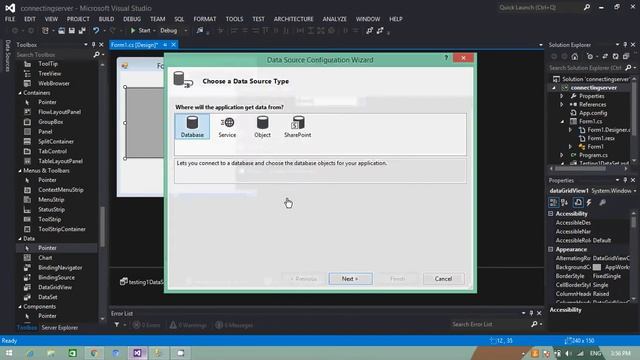The width and height of the screenshot is (640, 360).
Task: Click the Solution Explorer Home icon
Action: [575, 56]
